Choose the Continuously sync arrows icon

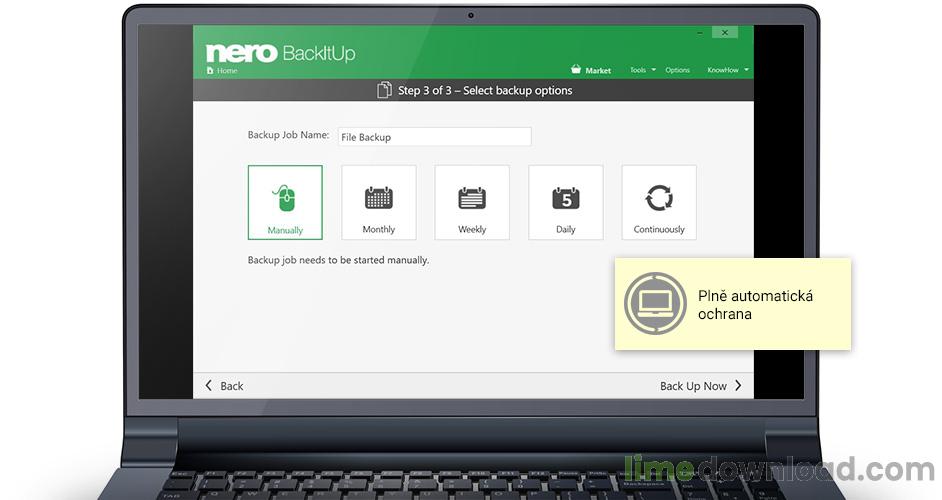[659, 198]
